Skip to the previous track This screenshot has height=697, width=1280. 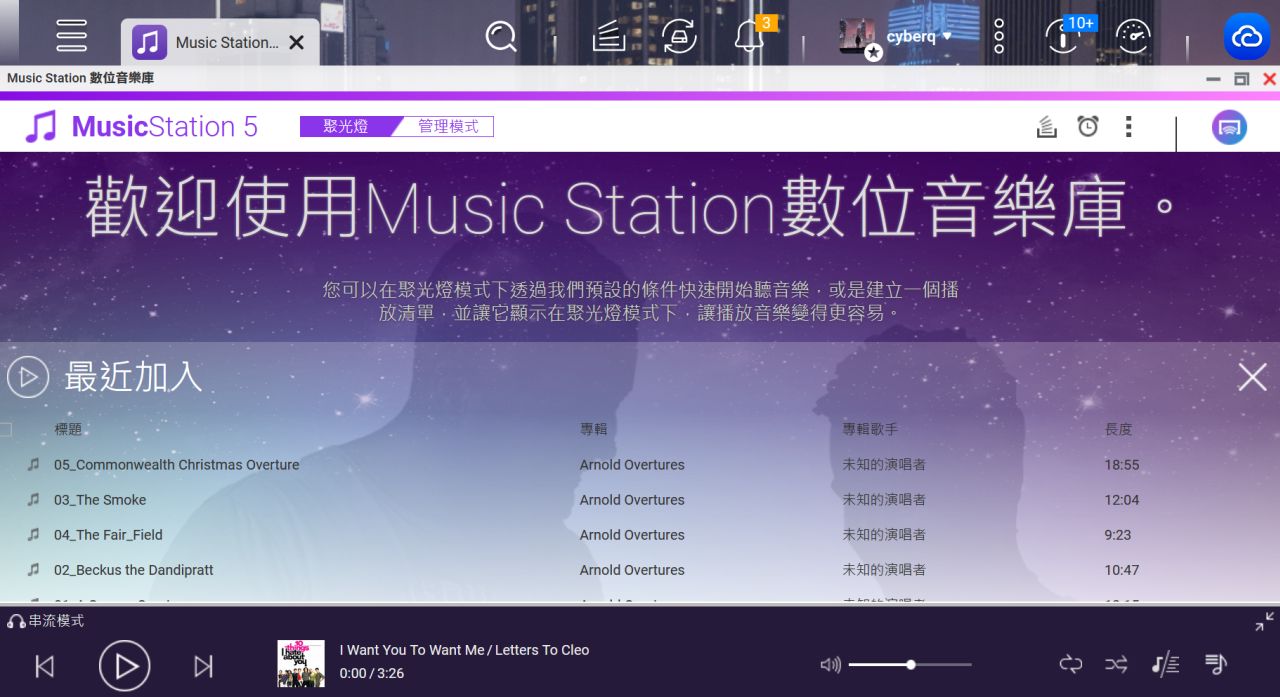[x=45, y=666]
